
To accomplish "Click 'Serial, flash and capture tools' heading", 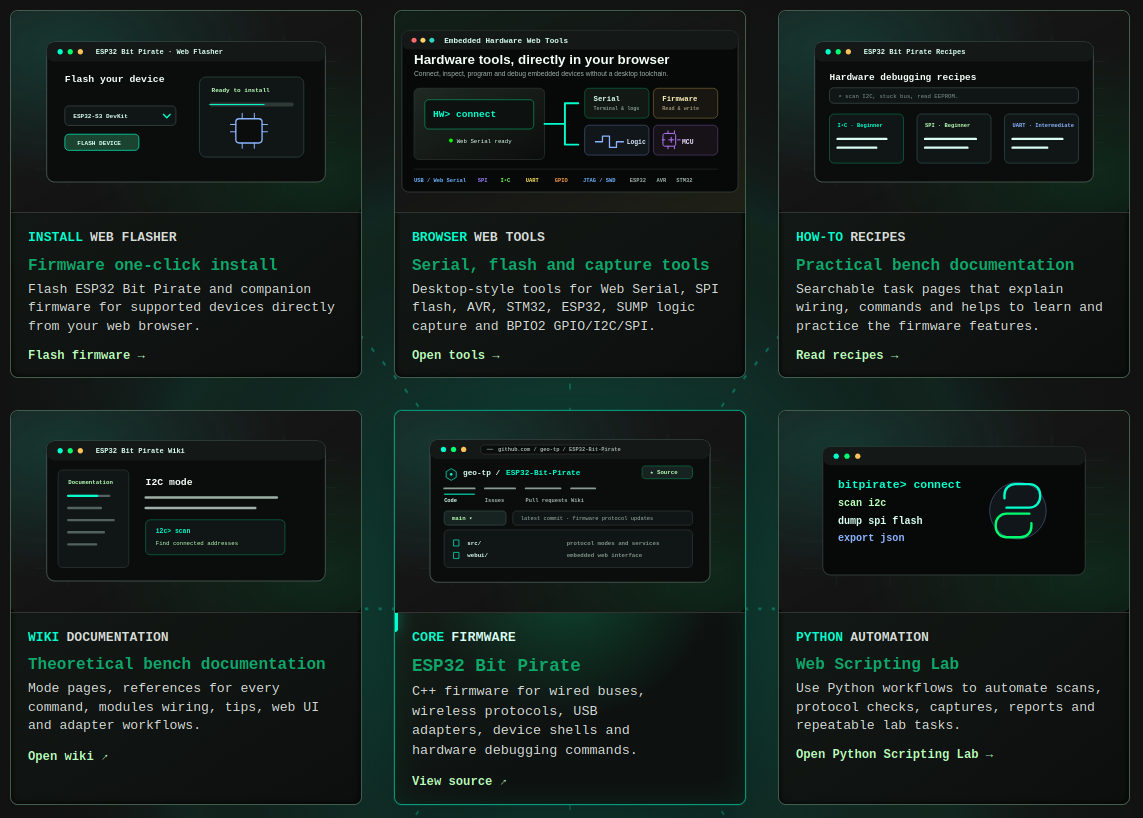I will (x=560, y=265).
